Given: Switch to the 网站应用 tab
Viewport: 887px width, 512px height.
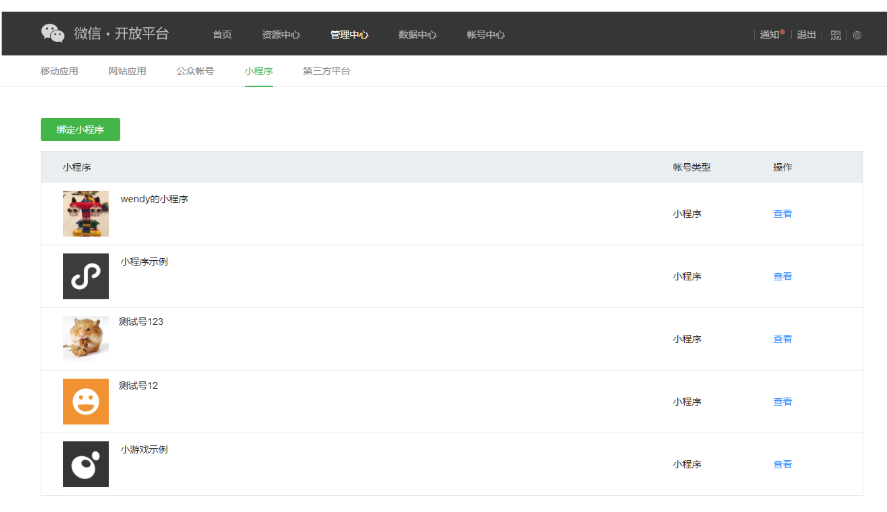Looking at the screenshot, I should click(127, 71).
